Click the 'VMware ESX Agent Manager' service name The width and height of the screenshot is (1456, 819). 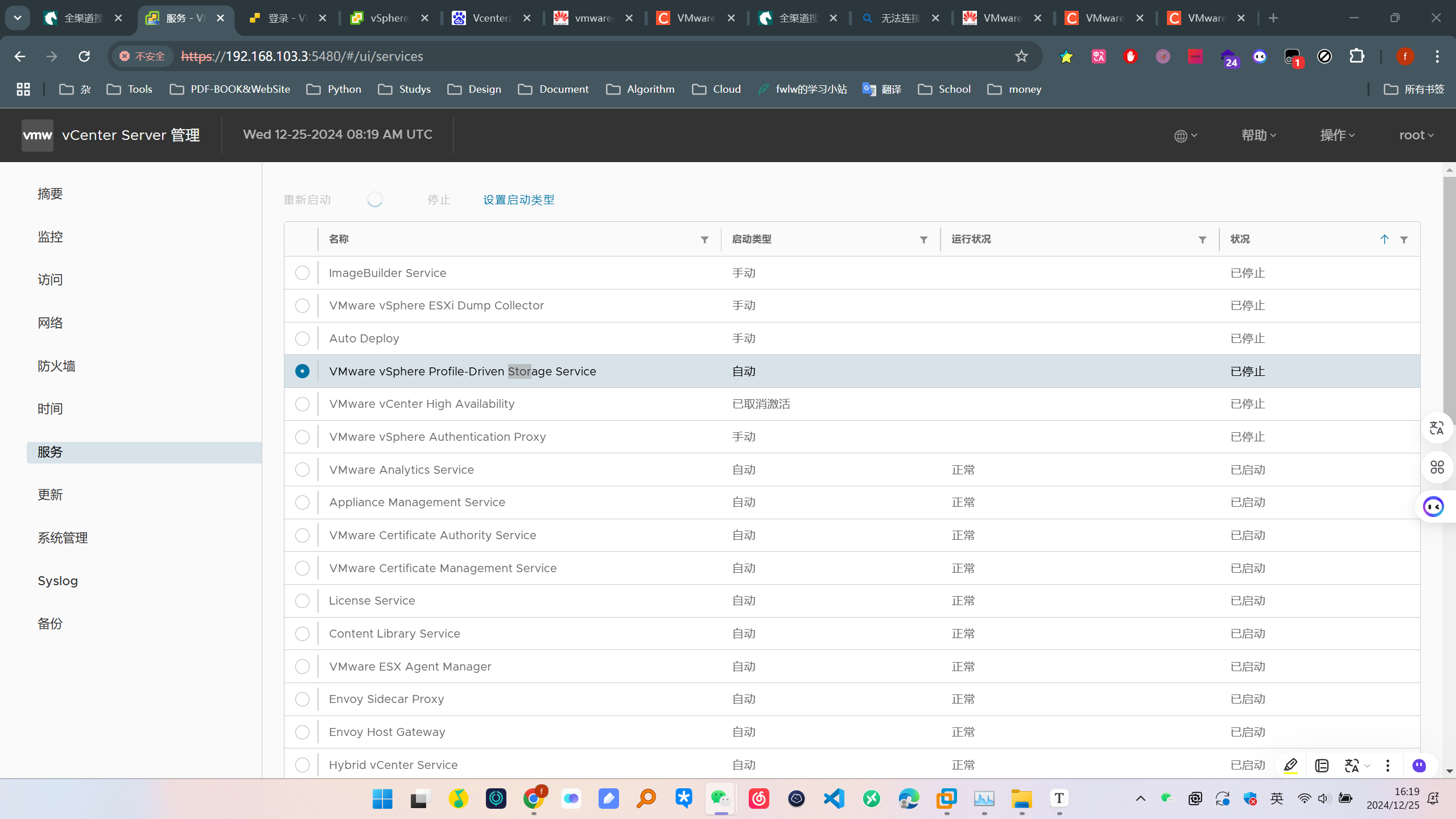[x=410, y=667]
